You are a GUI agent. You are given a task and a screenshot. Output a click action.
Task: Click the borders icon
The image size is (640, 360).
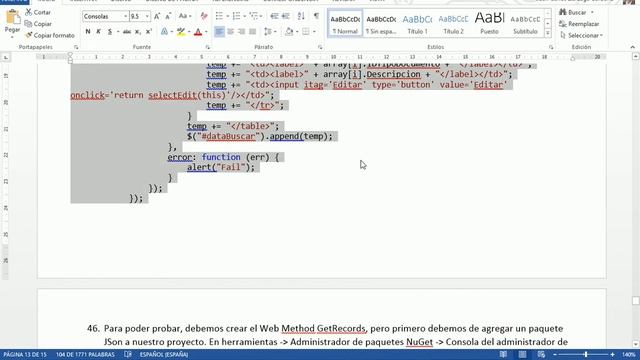[x=306, y=31]
